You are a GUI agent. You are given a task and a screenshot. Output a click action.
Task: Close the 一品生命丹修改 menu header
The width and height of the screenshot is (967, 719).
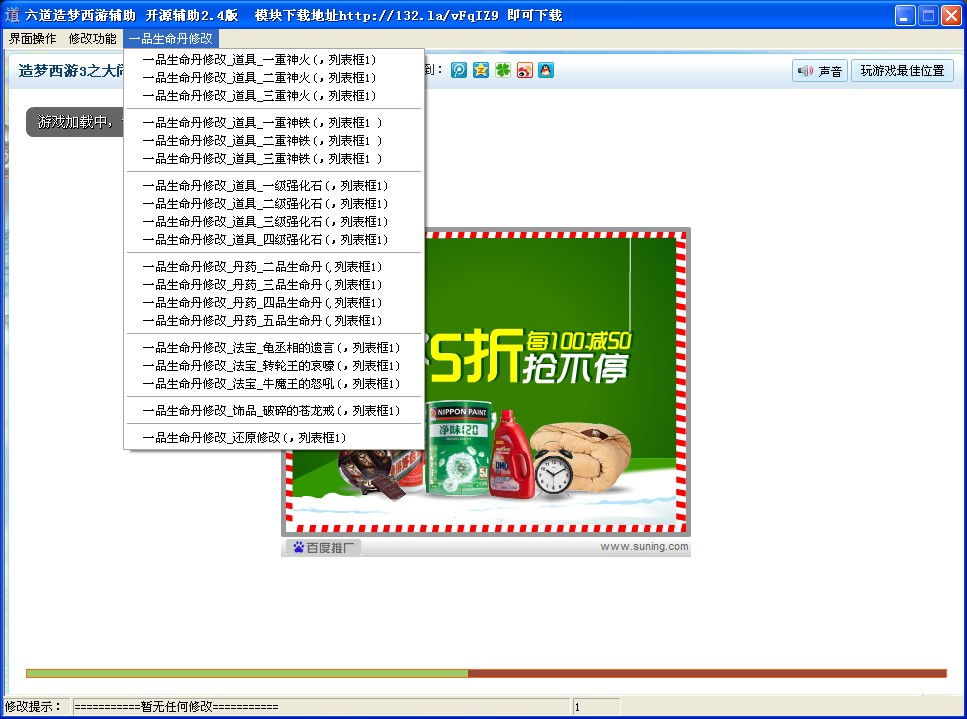point(171,39)
